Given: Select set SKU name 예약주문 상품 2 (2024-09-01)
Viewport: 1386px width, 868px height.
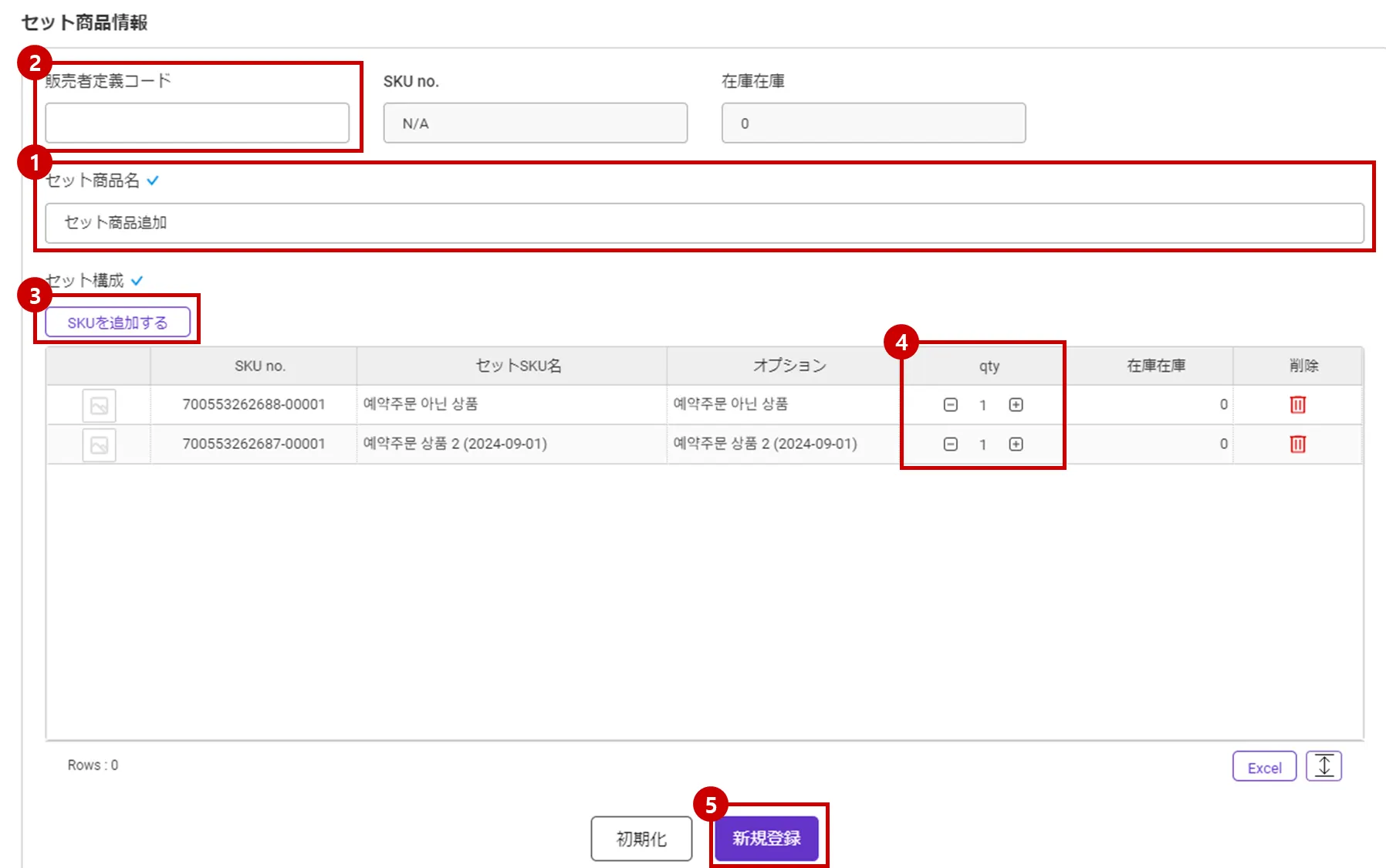Looking at the screenshot, I should (x=512, y=444).
